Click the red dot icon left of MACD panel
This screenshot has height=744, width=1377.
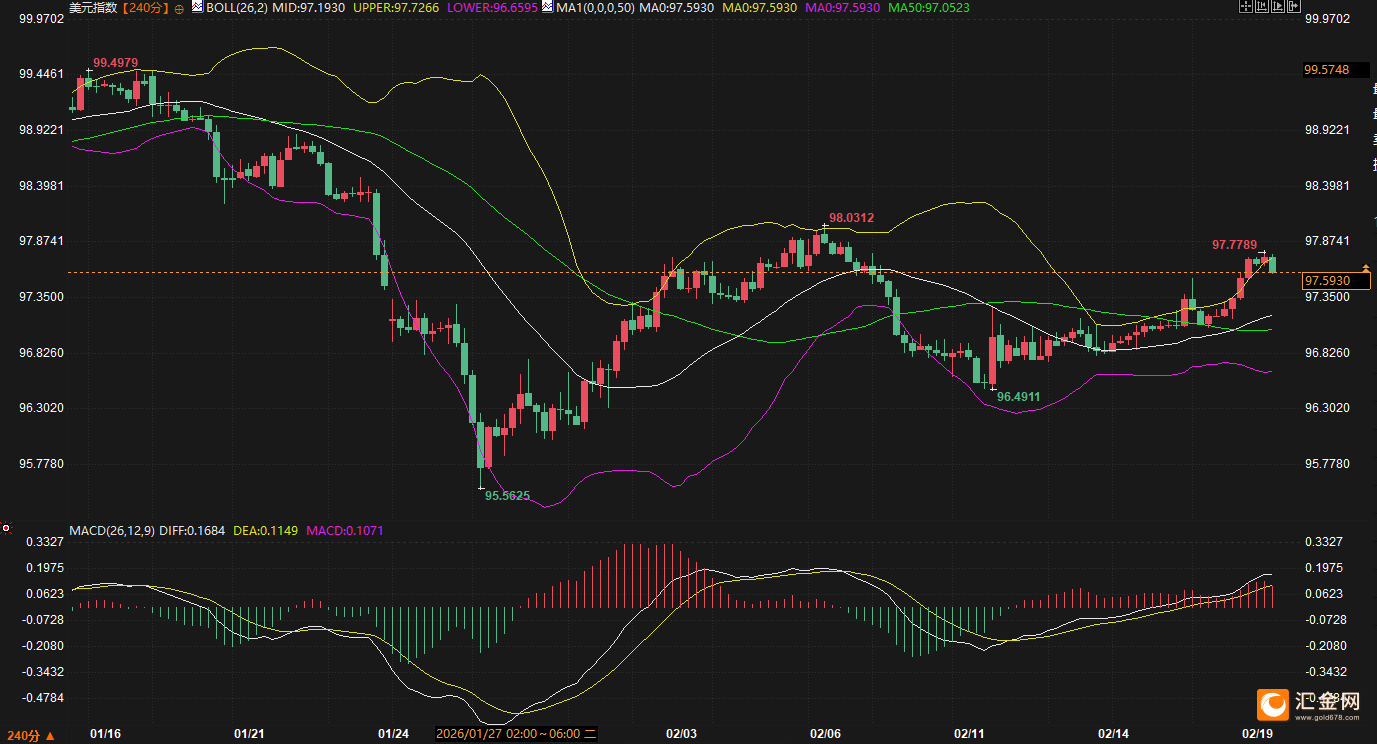coord(6,528)
